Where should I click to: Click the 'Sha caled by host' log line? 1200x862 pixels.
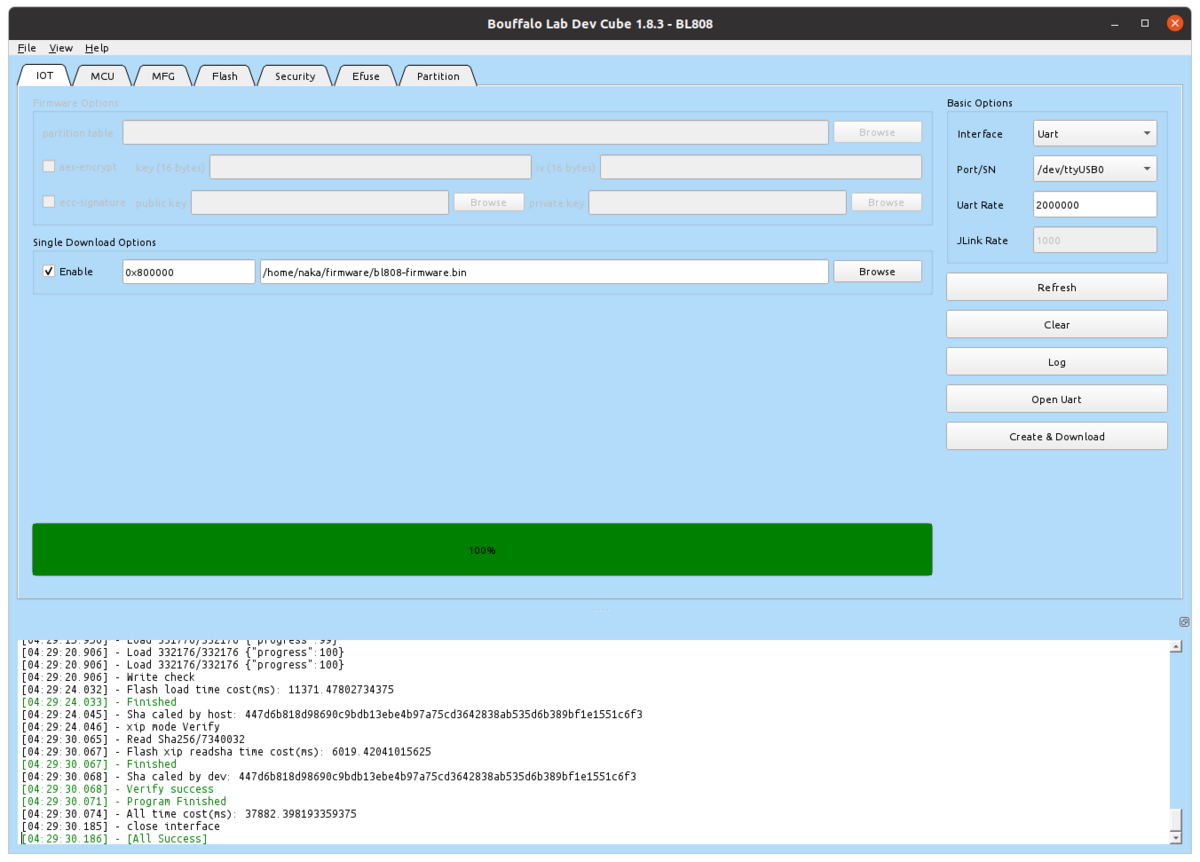coord(332,714)
